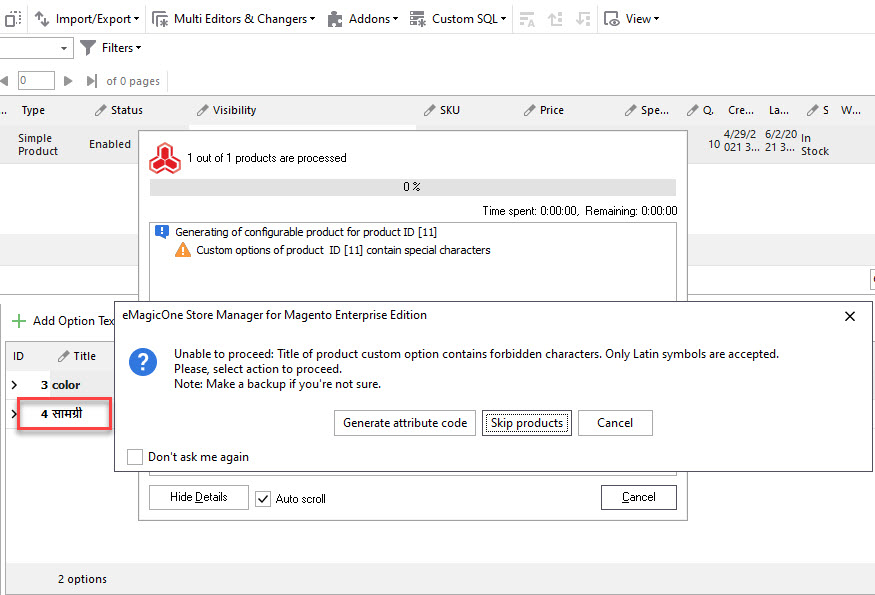Cancel the product processing dialog

point(638,497)
